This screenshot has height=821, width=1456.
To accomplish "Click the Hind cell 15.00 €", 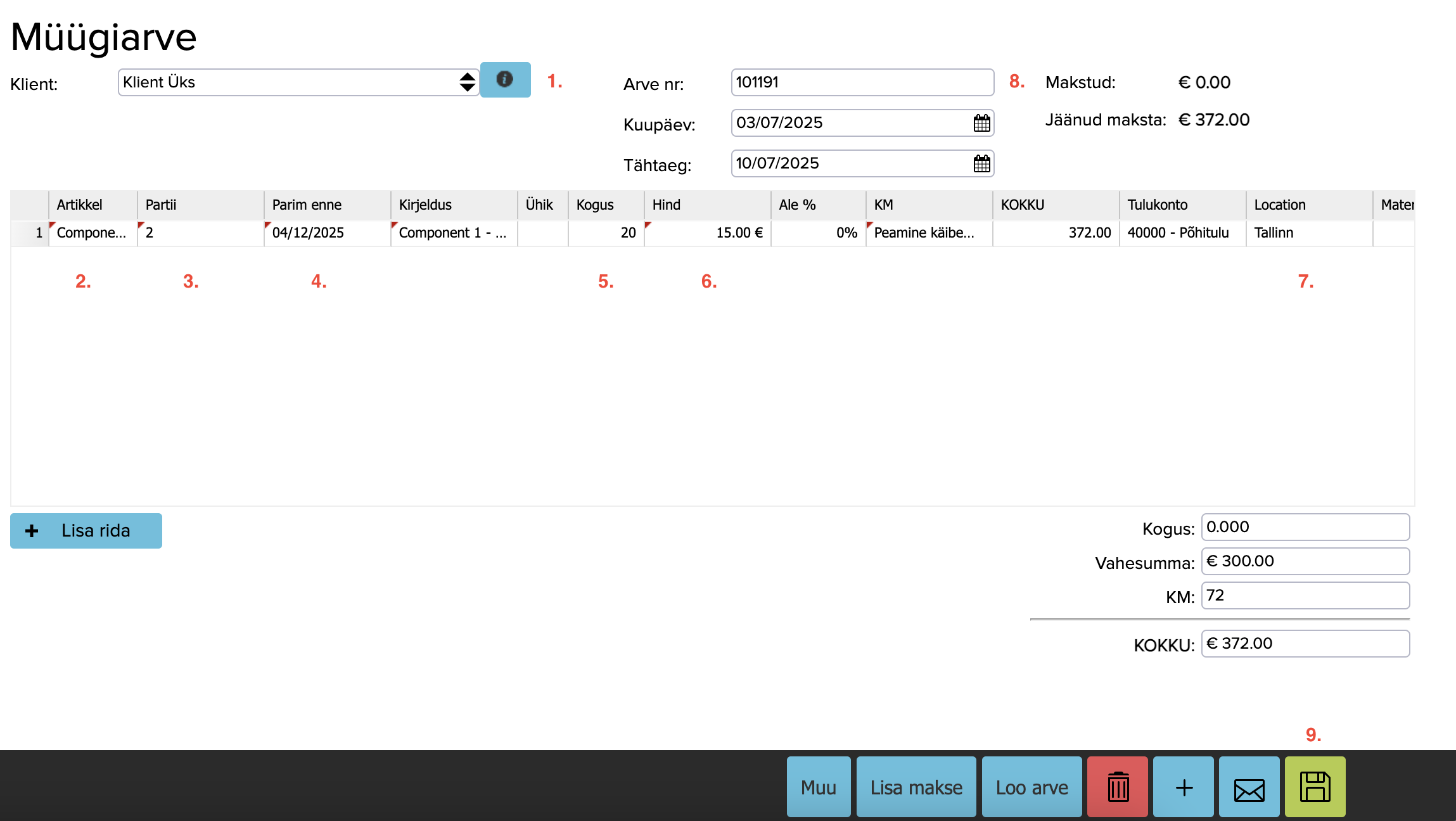I will tap(707, 233).
